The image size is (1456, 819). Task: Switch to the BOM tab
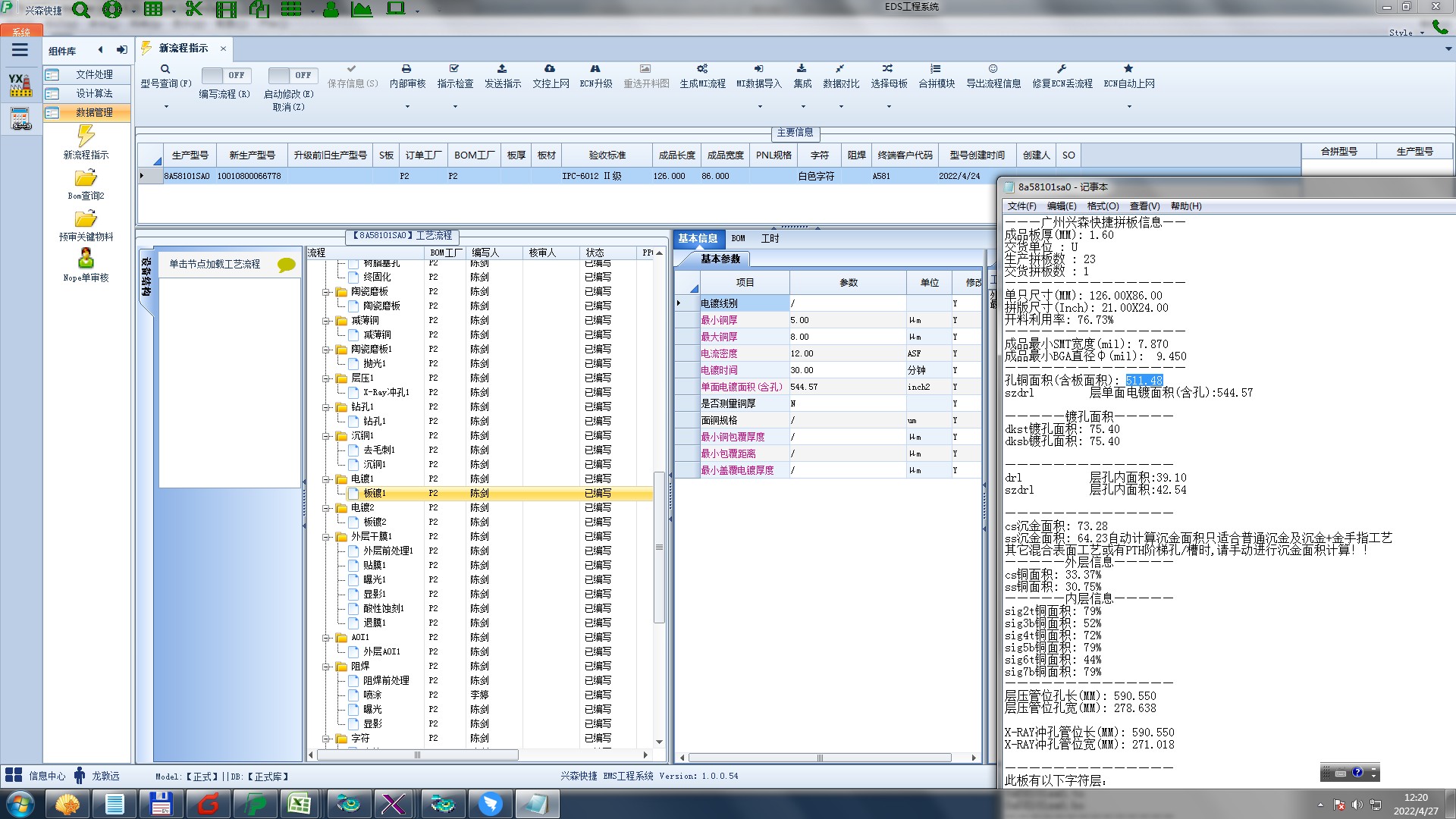pyautogui.click(x=738, y=239)
